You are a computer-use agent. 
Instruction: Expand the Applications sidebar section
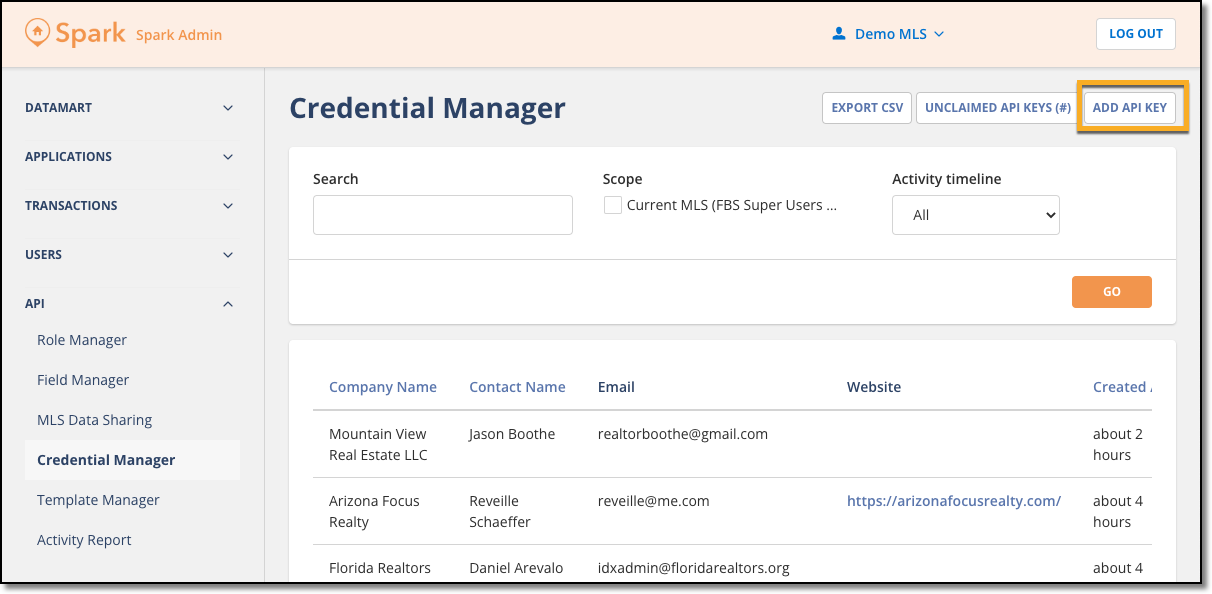(x=130, y=157)
